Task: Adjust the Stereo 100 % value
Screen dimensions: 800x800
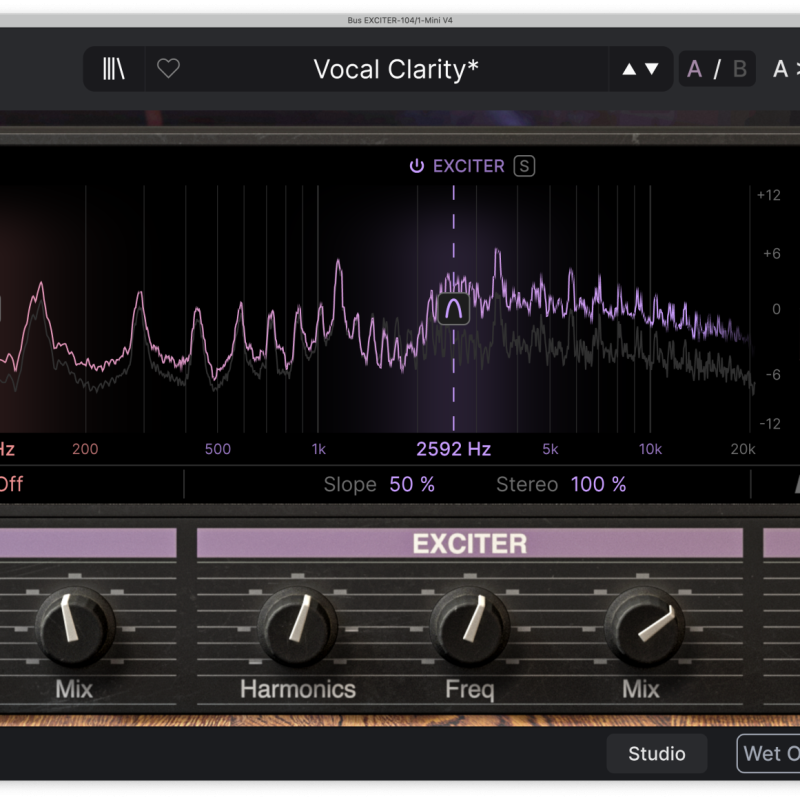Action: (598, 484)
